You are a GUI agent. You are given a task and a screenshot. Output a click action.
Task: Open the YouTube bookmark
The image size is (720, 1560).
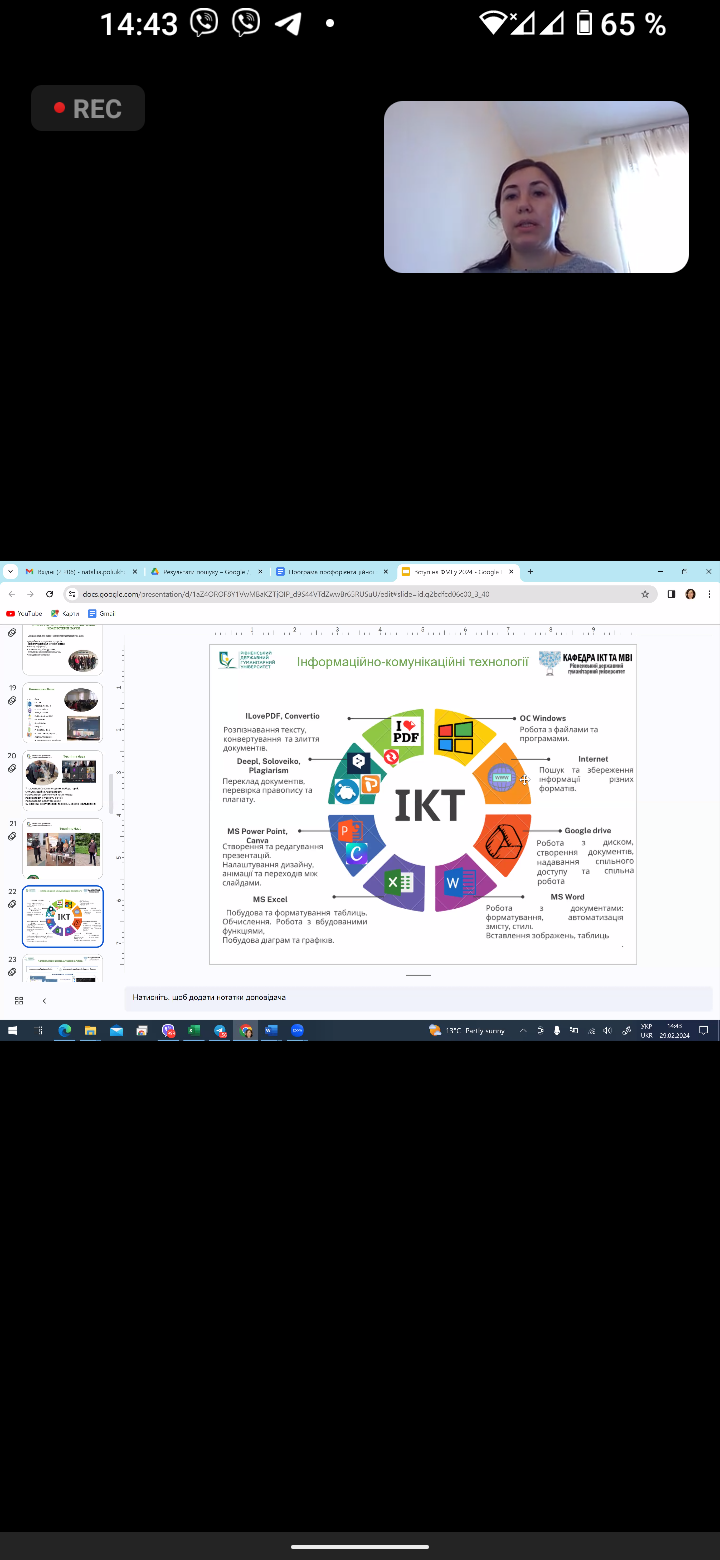(x=25, y=613)
